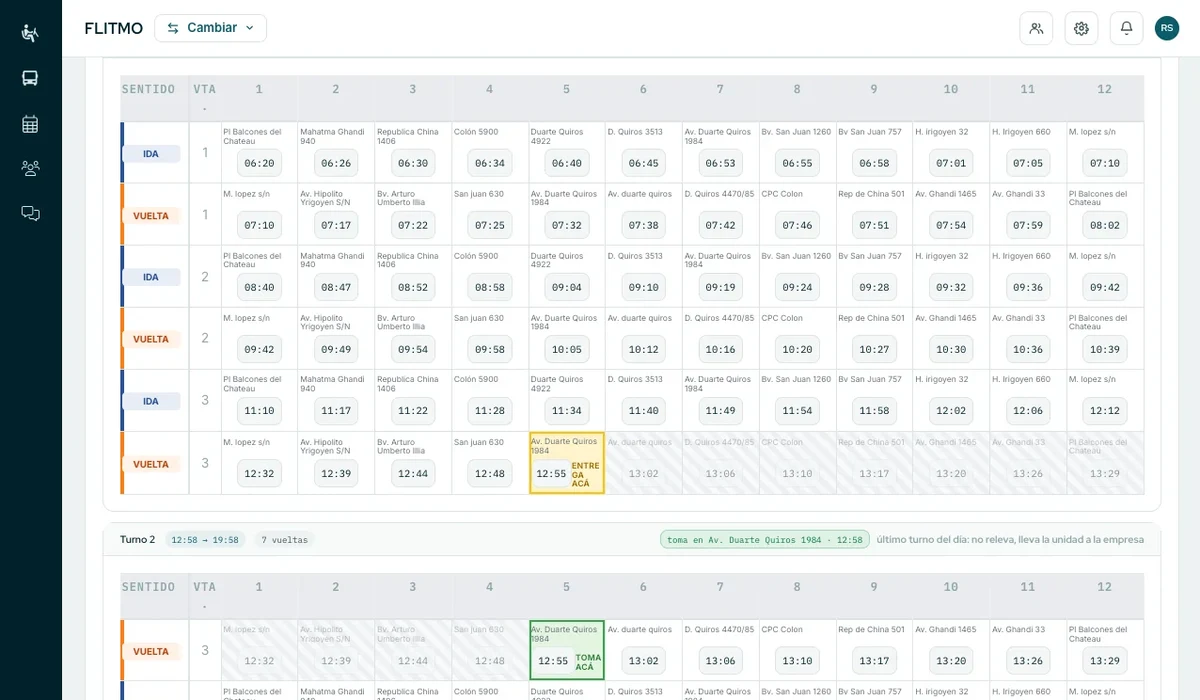The width and height of the screenshot is (1200, 700).
Task: Select IDA badge of the 08:40 row
Action: coord(151,277)
